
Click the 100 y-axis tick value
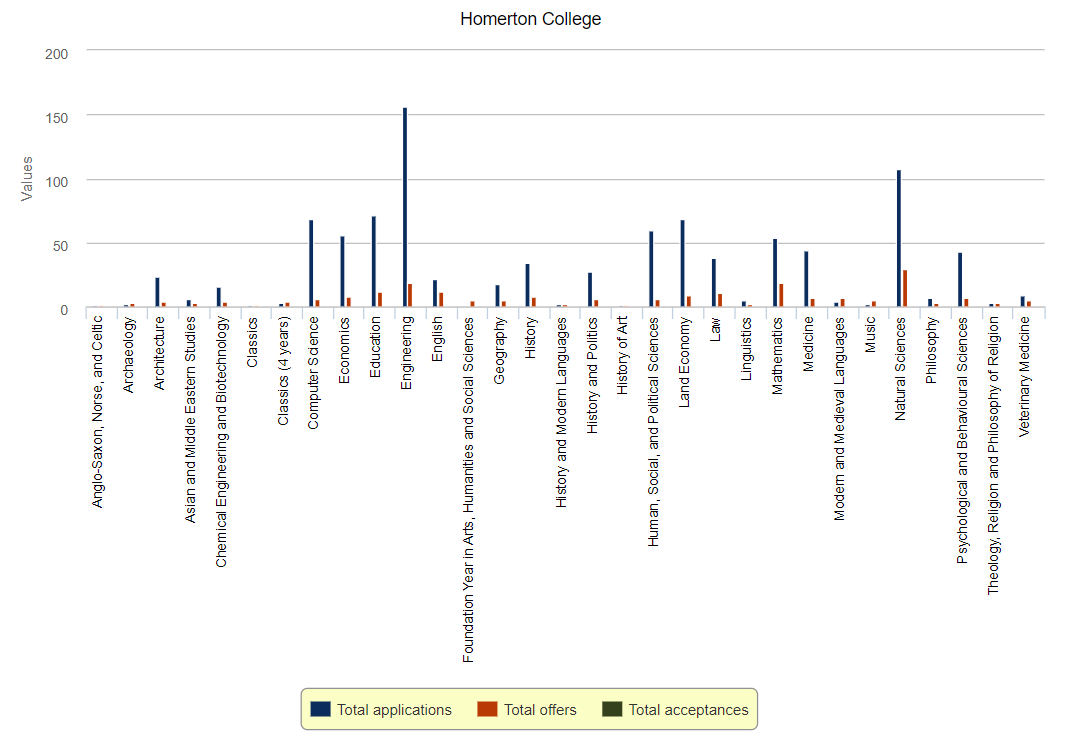[x=56, y=182]
